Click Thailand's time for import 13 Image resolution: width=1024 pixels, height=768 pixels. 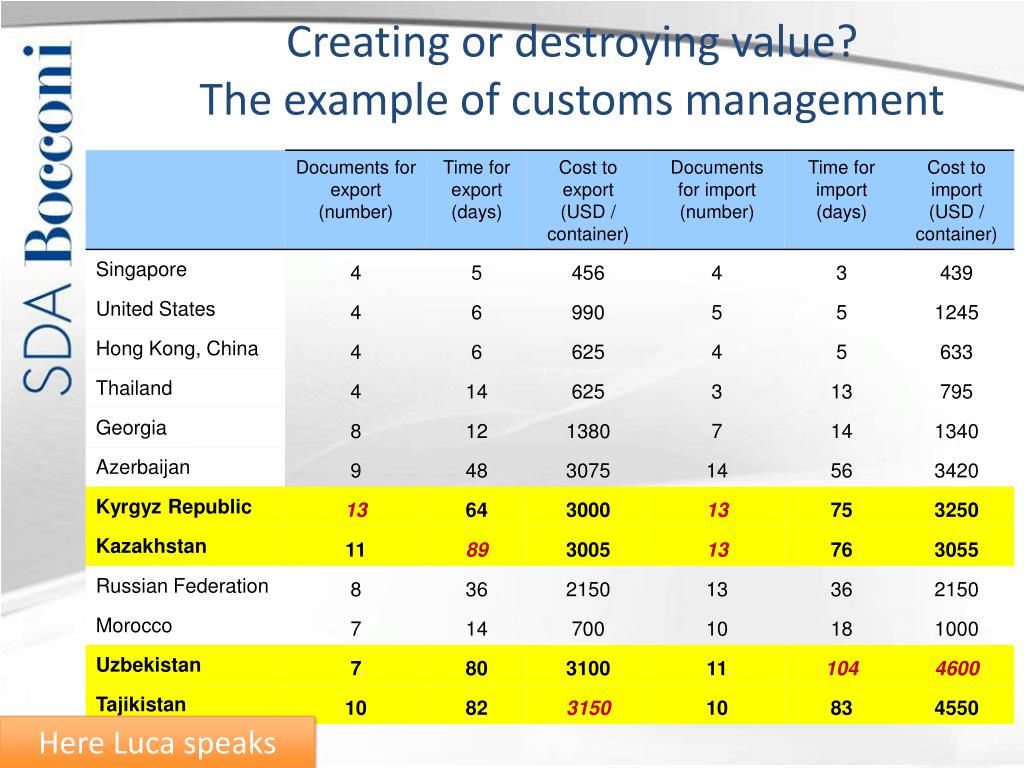tap(841, 392)
